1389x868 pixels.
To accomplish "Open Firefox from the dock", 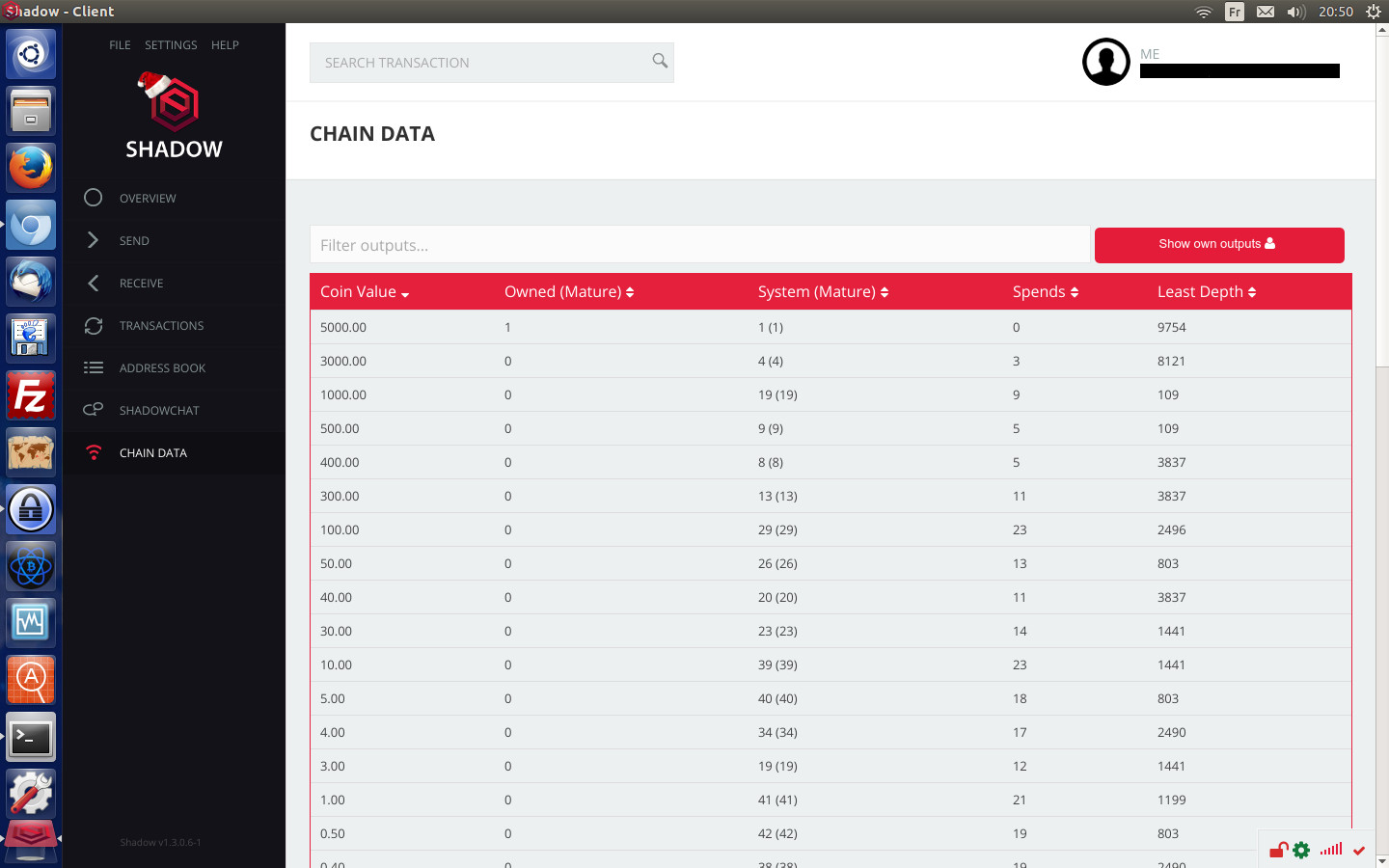I will pos(31,168).
